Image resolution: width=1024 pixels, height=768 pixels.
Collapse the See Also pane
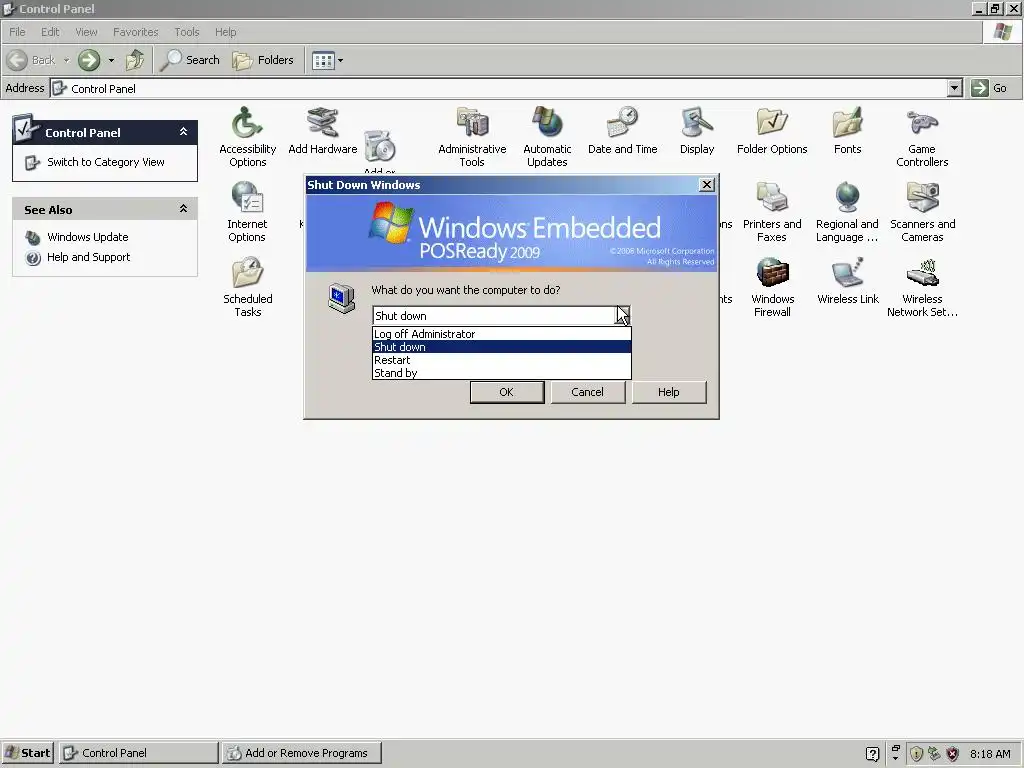pos(184,209)
